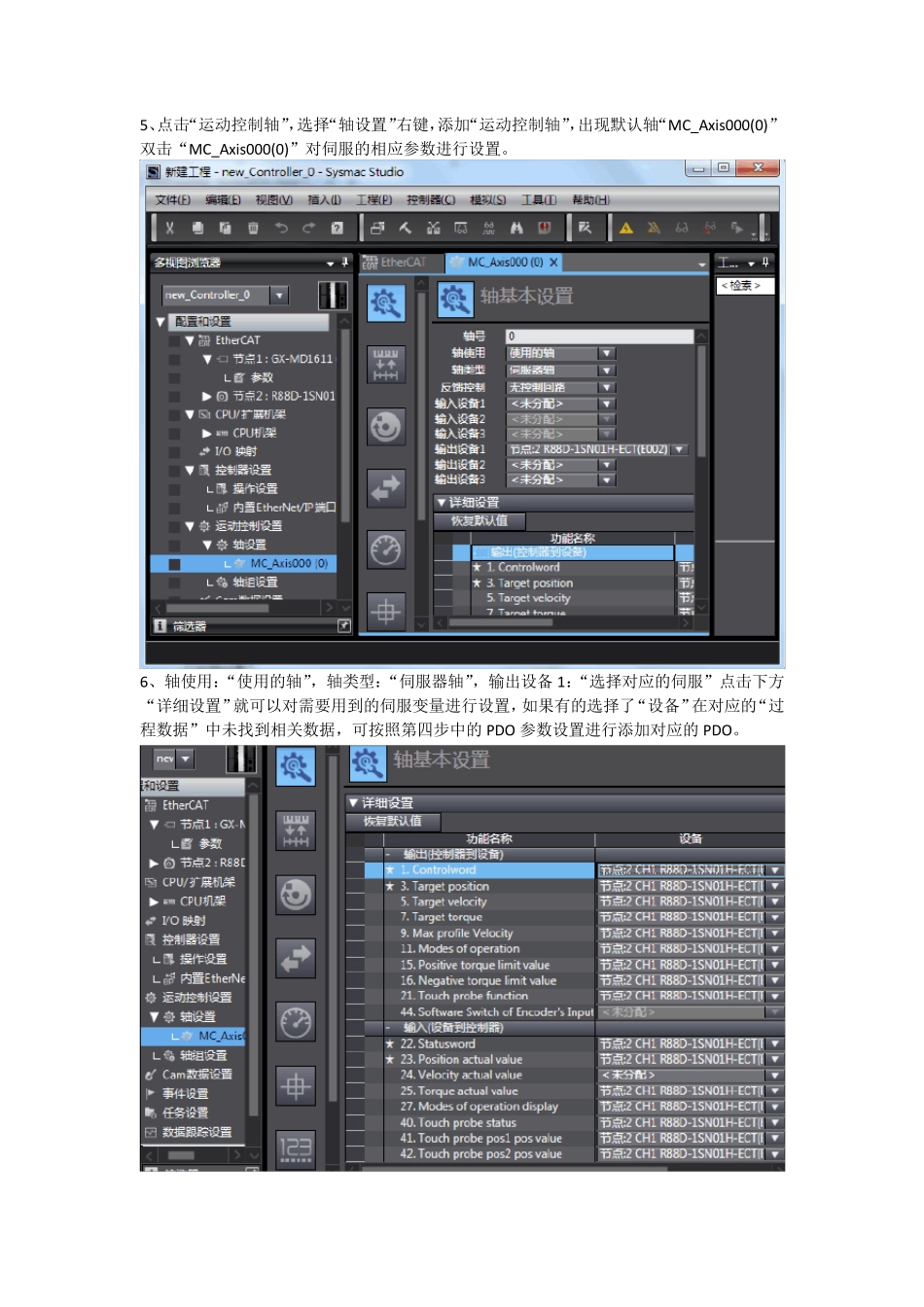The height and width of the screenshot is (1307, 924).
Task: Click the Paste icon in the step 5 toolbar
Action: coord(225,228)
